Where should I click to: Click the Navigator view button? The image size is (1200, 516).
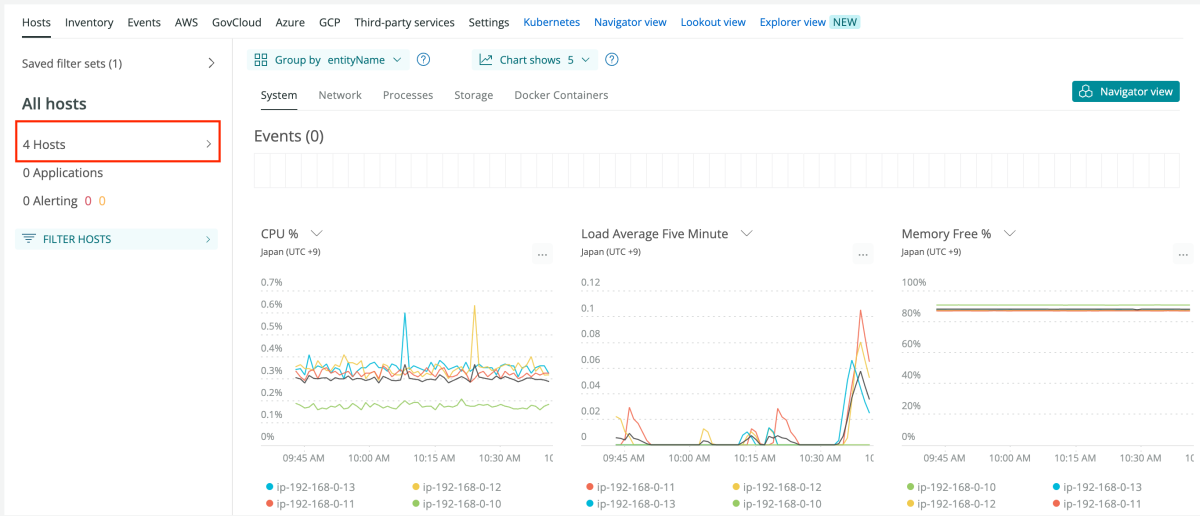1126,91
